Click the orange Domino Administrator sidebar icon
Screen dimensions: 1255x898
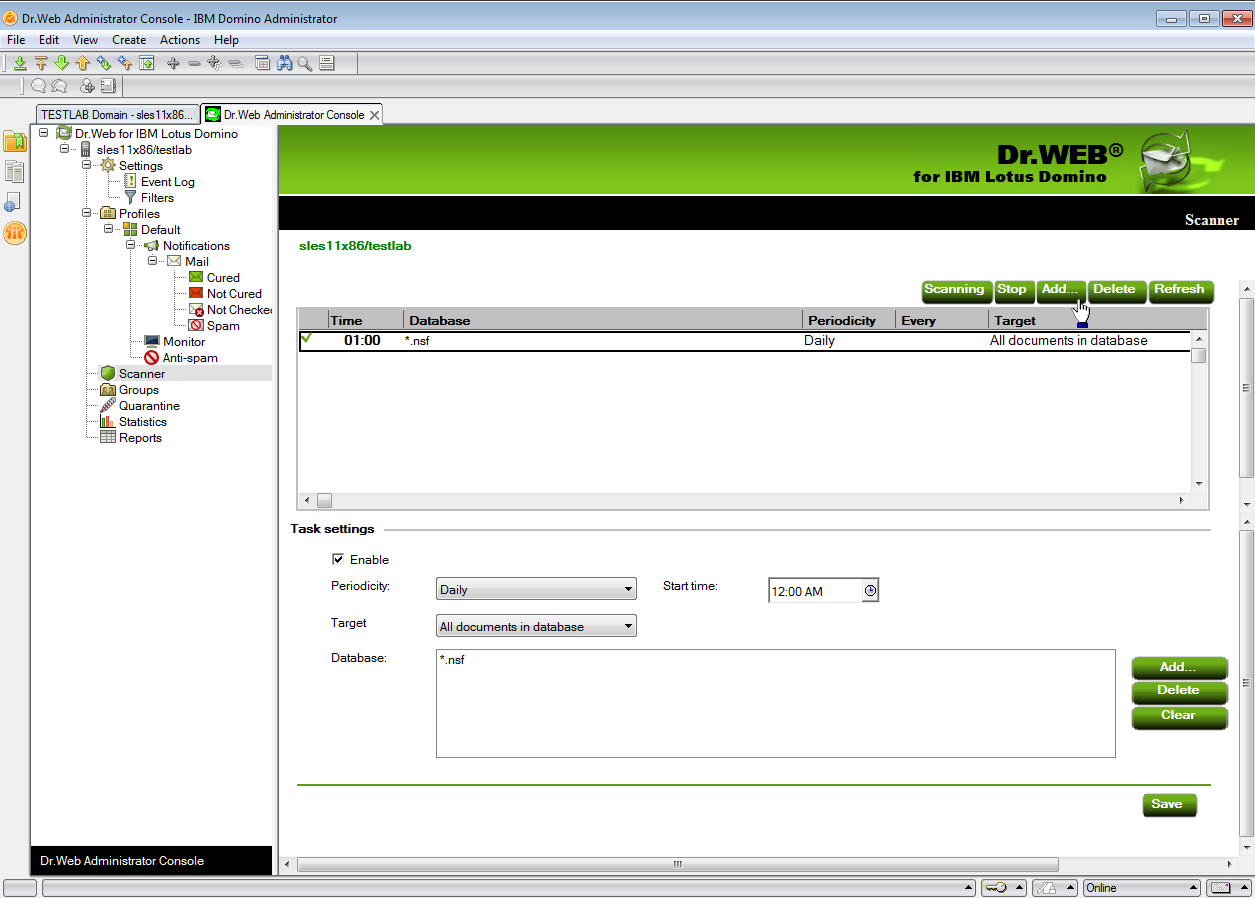click(15, 233)
